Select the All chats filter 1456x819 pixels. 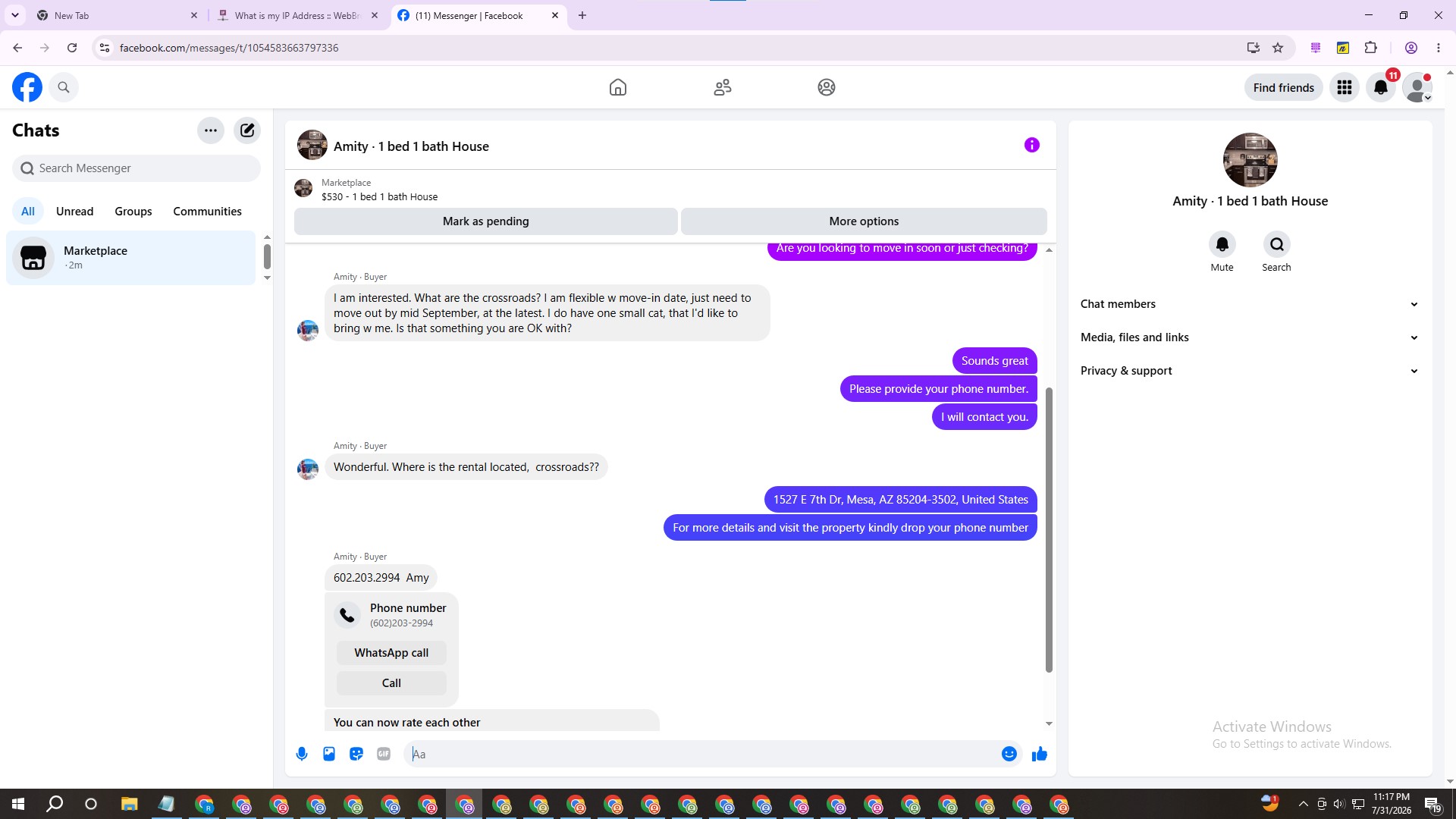[28, 212]
